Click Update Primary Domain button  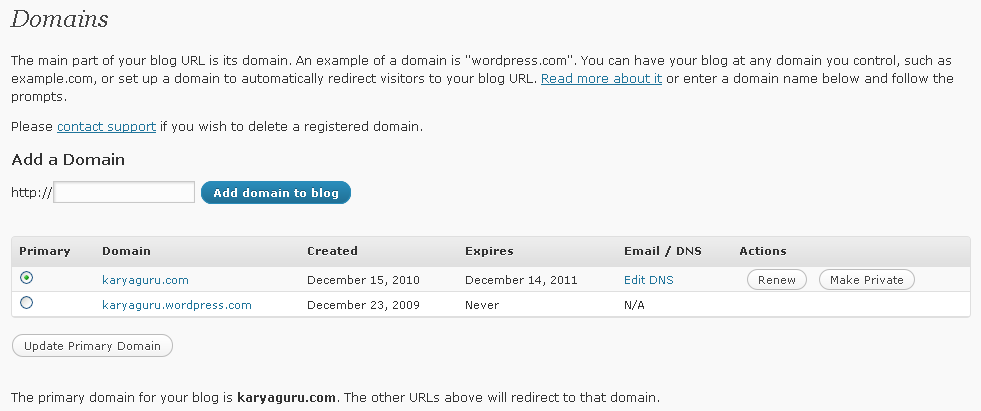click(x=92, y=346)
